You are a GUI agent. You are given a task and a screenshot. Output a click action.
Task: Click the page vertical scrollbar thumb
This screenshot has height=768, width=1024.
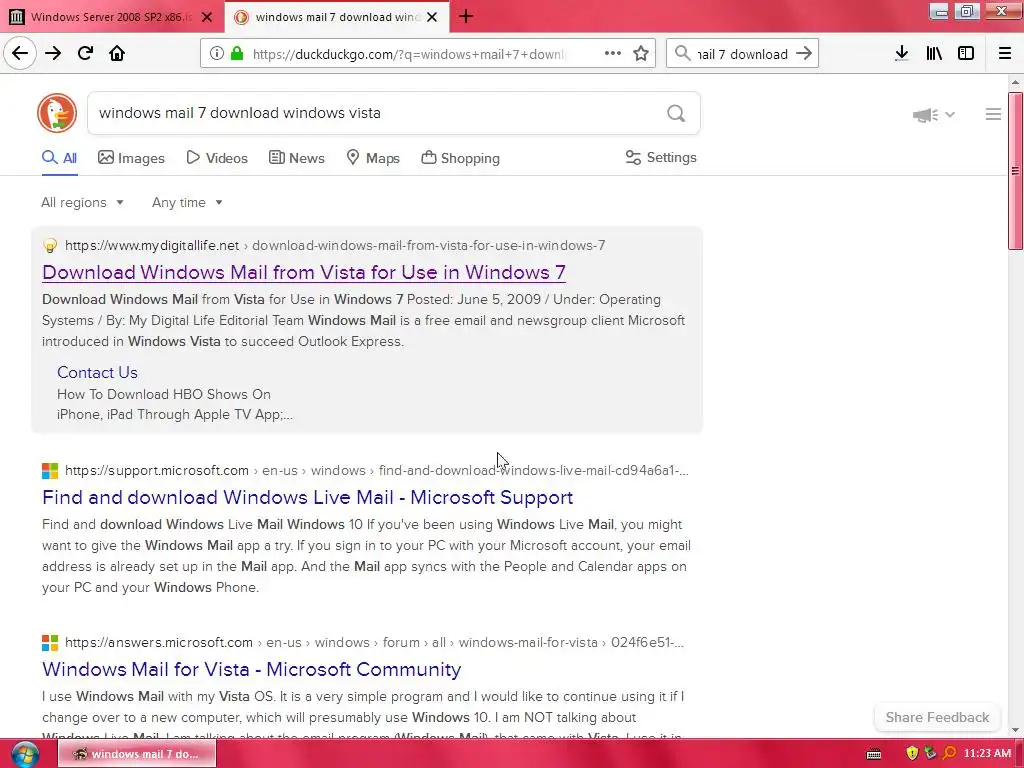1015,171
